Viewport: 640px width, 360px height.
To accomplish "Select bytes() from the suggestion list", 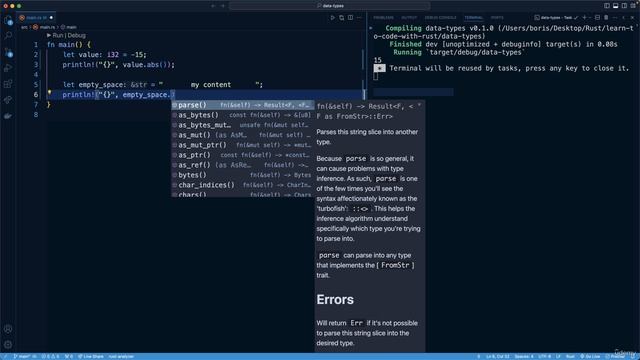I will [242, 175].
